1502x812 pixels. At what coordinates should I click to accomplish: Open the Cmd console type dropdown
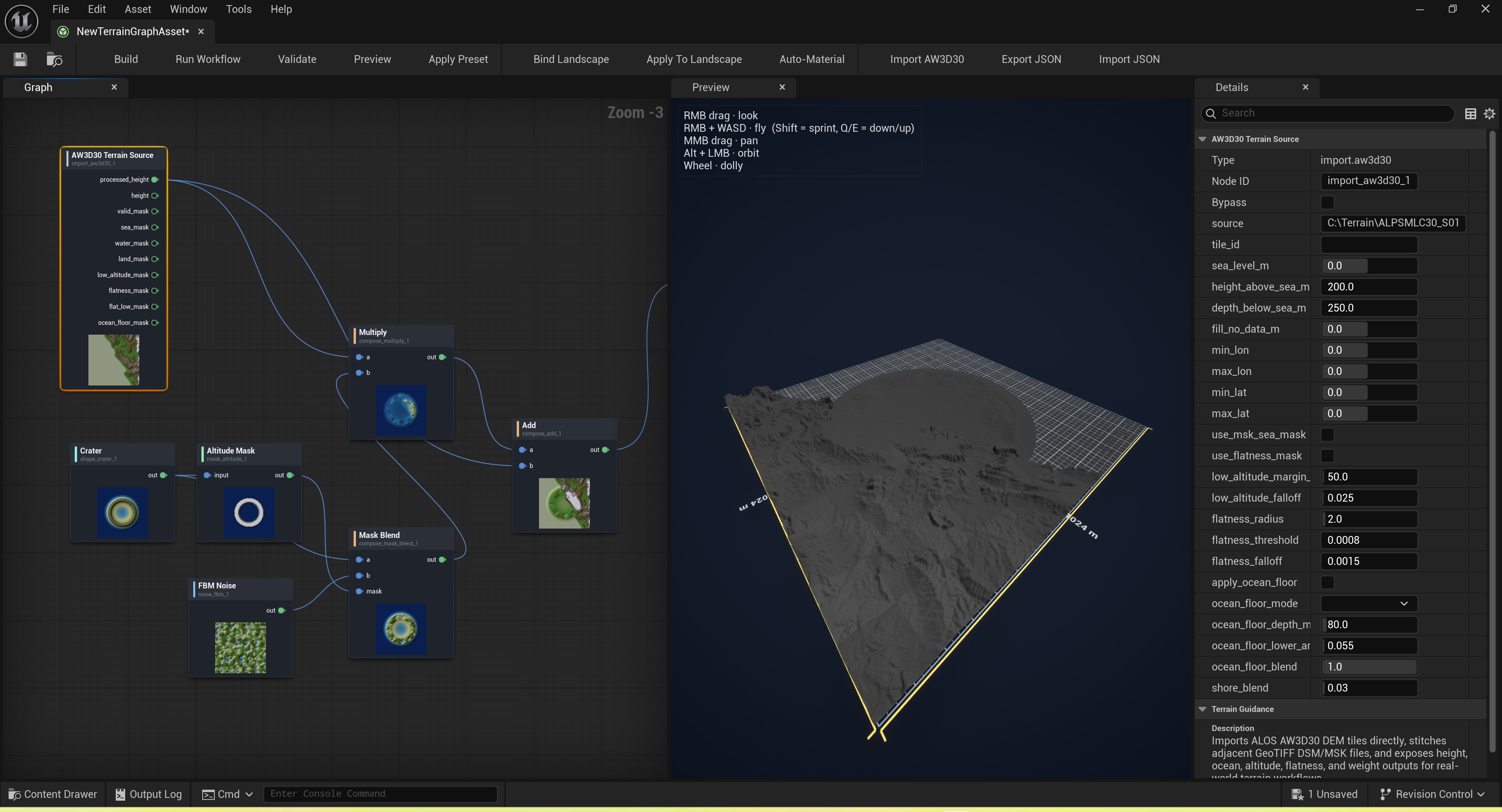(227, 794)
